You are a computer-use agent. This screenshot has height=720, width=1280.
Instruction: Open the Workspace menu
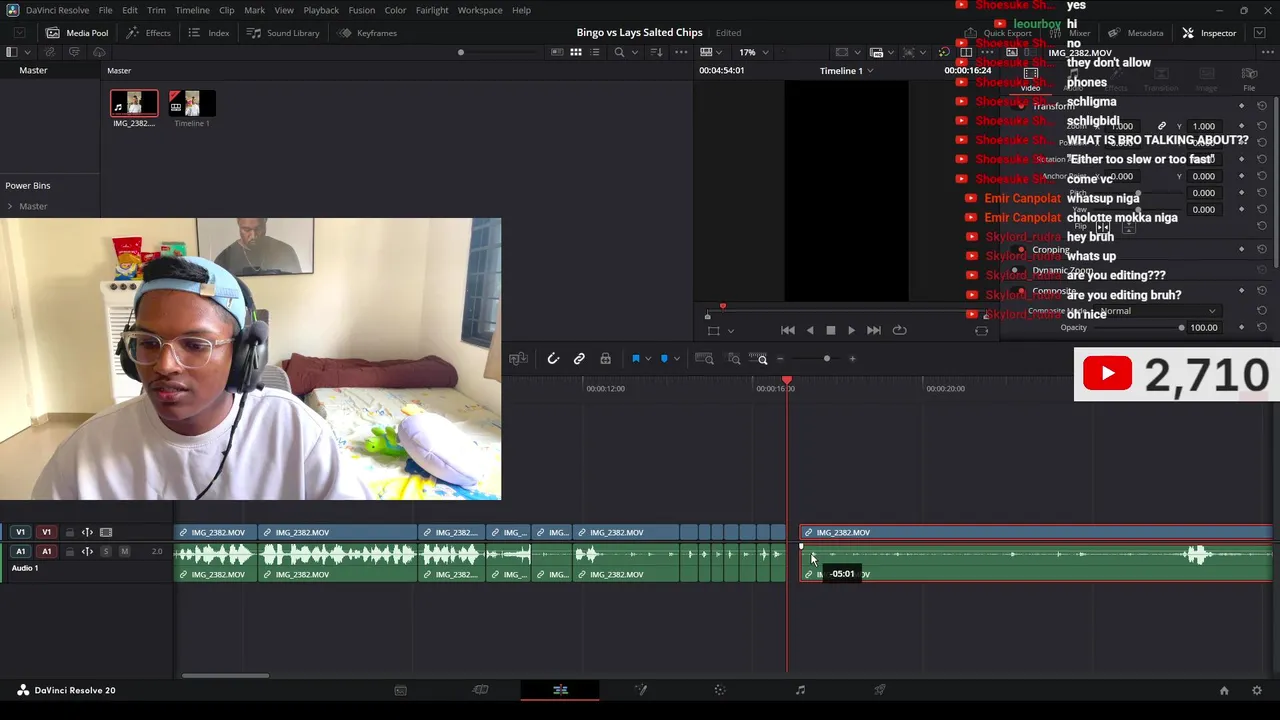[x=480, y=10]
